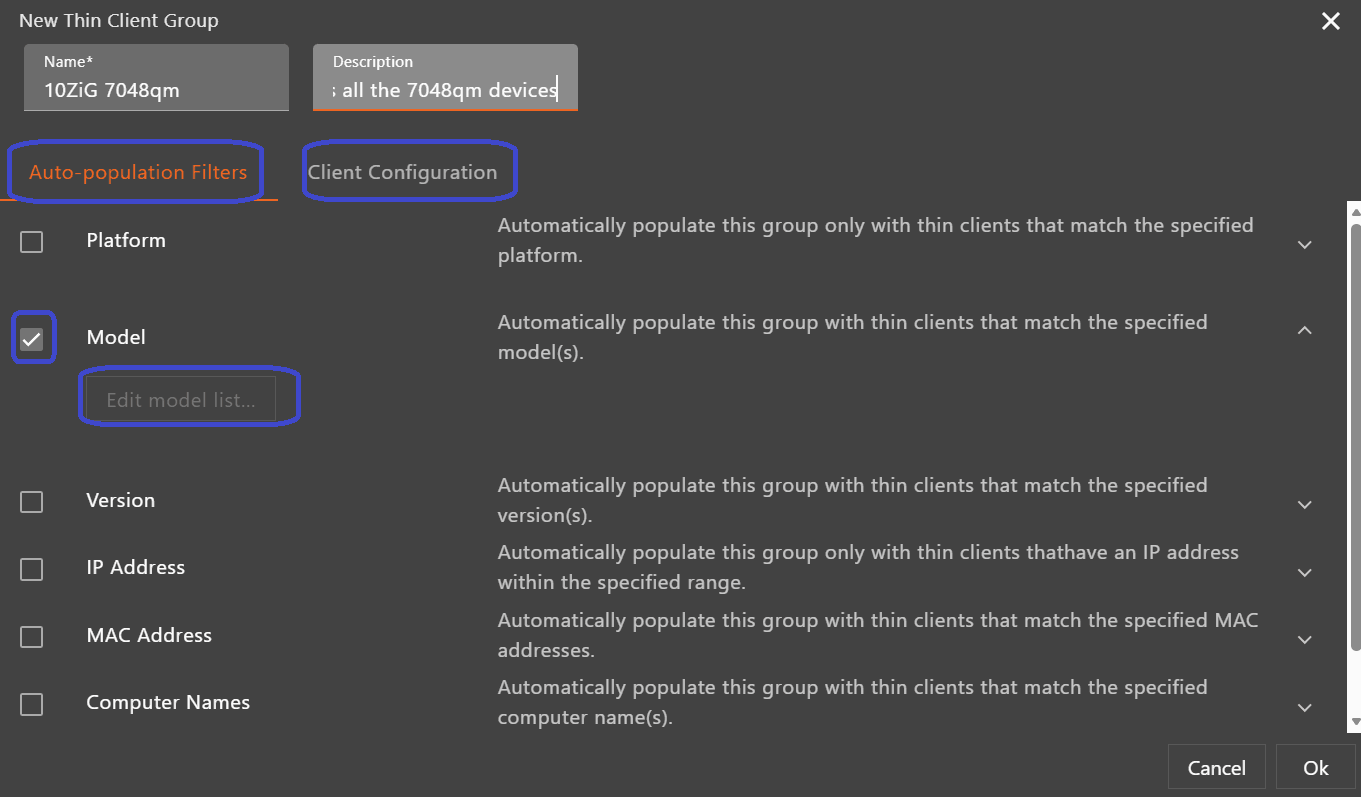Confirm the dialog with Ok

(x=1315, y=768)
